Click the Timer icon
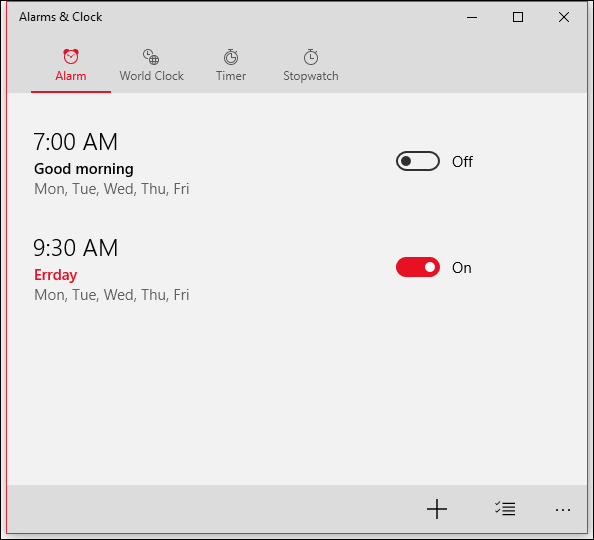The width and height of the screenshot is (594, 540). (231, 57)
